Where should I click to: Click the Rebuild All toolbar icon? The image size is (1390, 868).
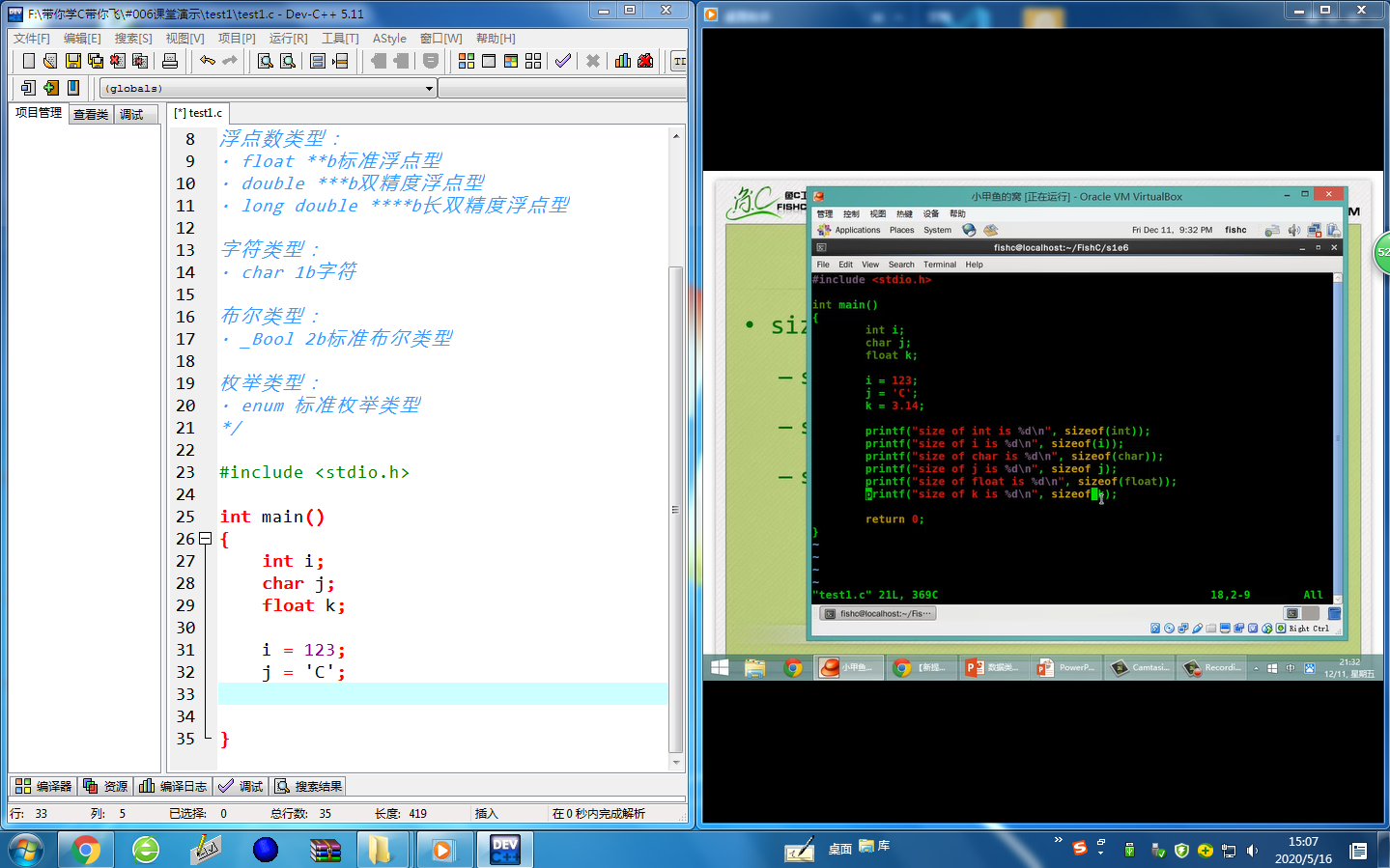pyautogui.click(x=533, y=61)
